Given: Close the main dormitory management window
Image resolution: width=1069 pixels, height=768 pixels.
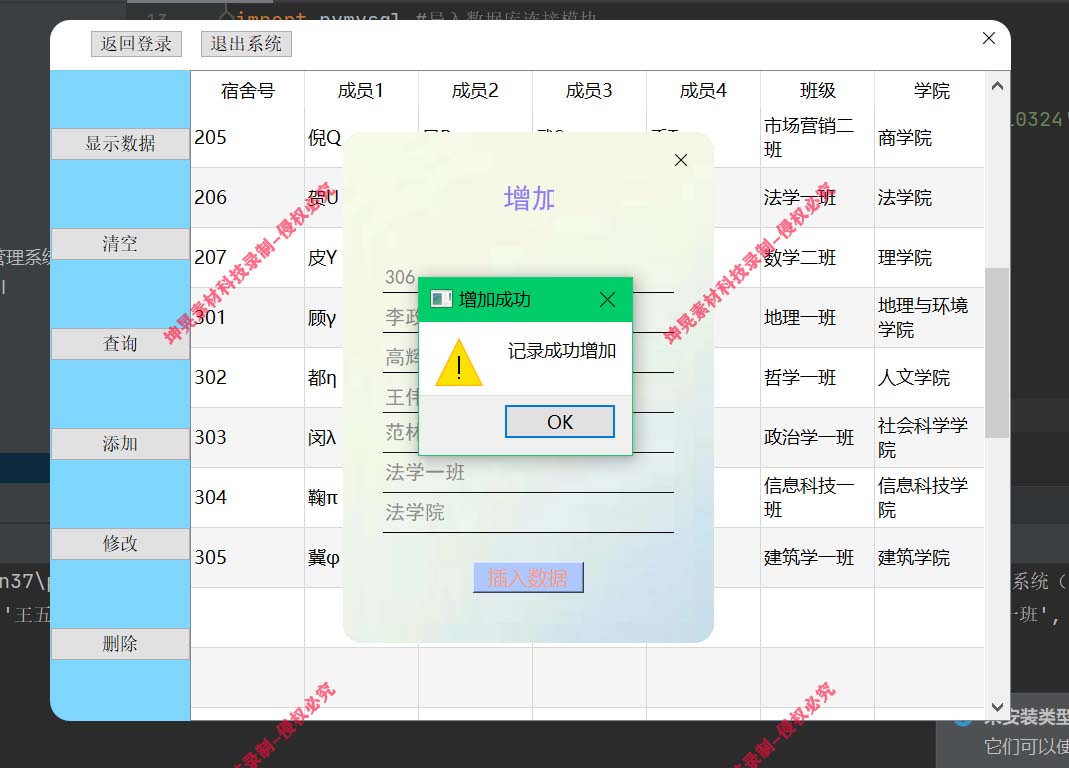Looking at the screenshot, I should pyautogui.click(x=989, y=38).
